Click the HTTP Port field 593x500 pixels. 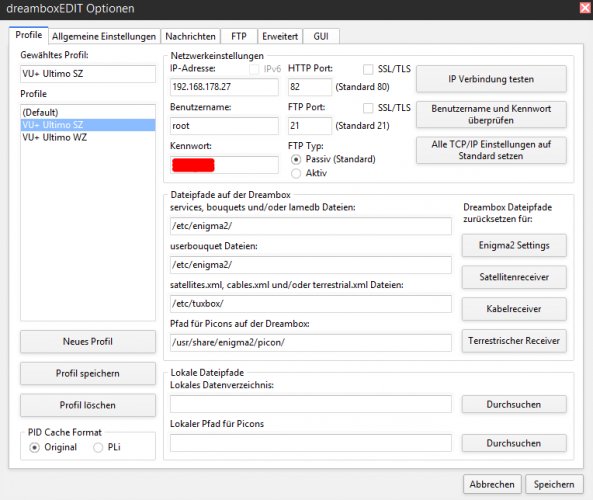tap(310, 87)
